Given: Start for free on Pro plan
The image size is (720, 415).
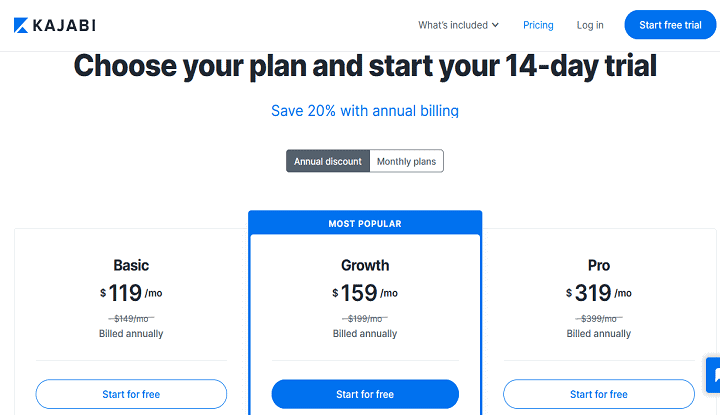Looking at the screenshot, I should pos(599,394).
